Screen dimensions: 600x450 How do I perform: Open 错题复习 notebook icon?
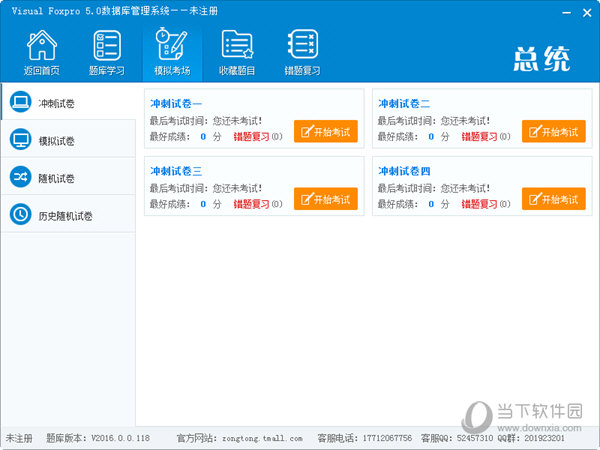pyautogui.click(x=302, y=44)
